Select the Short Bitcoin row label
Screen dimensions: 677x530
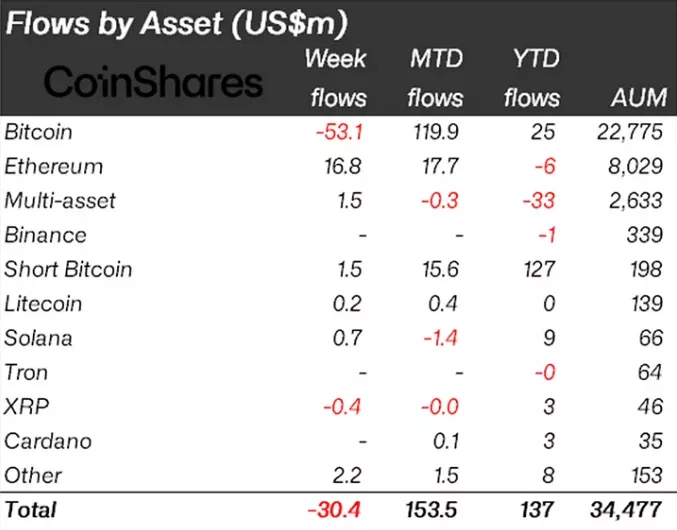coord(69,269)
